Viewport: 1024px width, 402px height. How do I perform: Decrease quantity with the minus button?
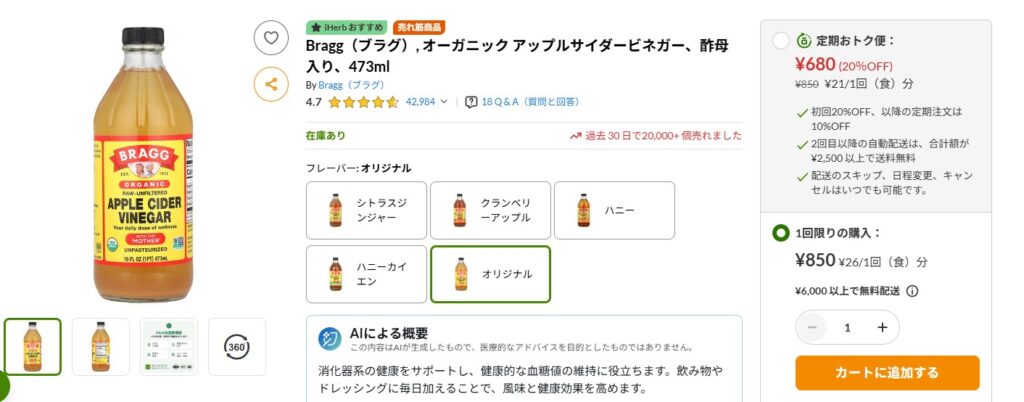pos(812,328)
